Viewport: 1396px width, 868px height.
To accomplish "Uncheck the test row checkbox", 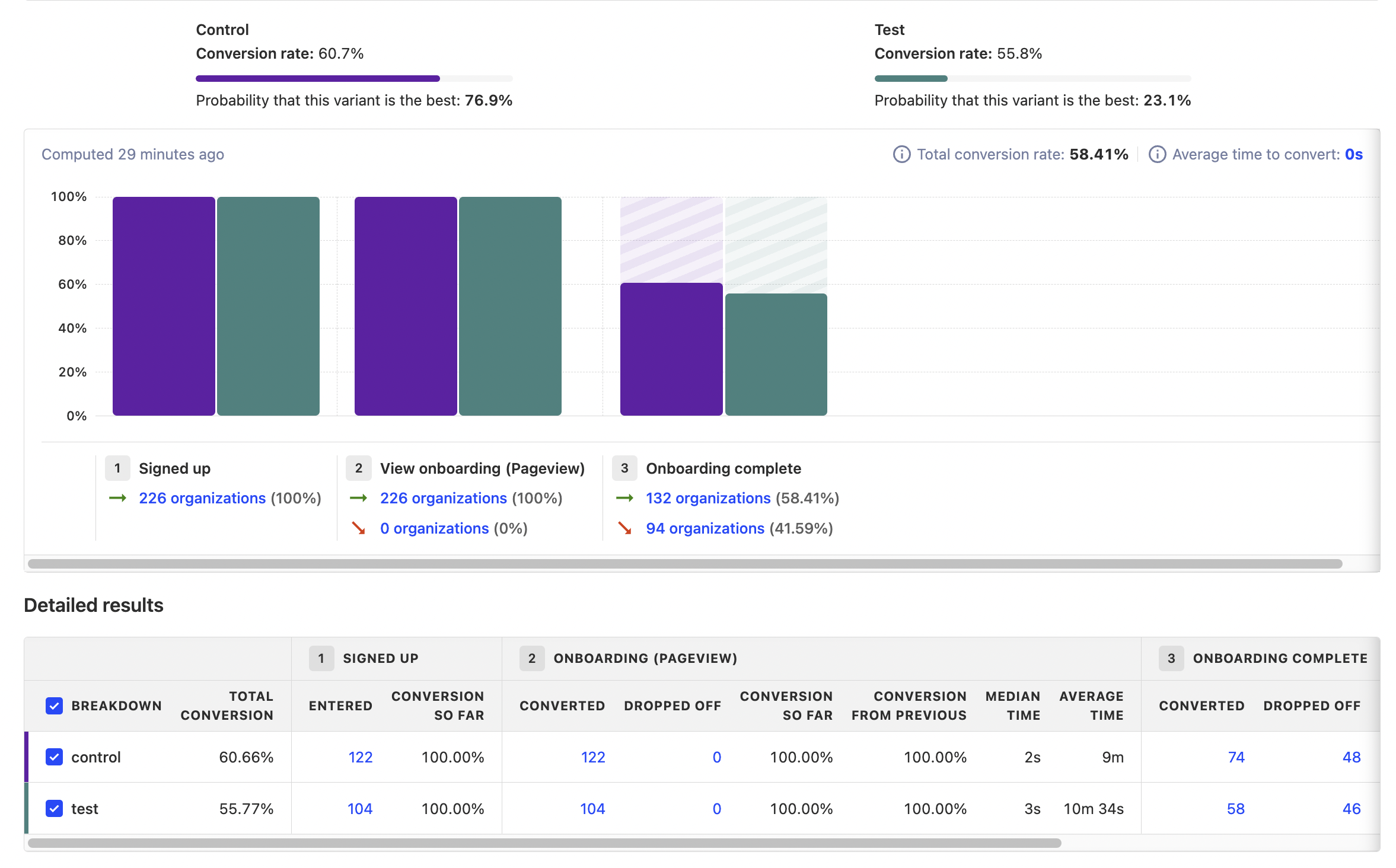I will click(x=54, y=808).
